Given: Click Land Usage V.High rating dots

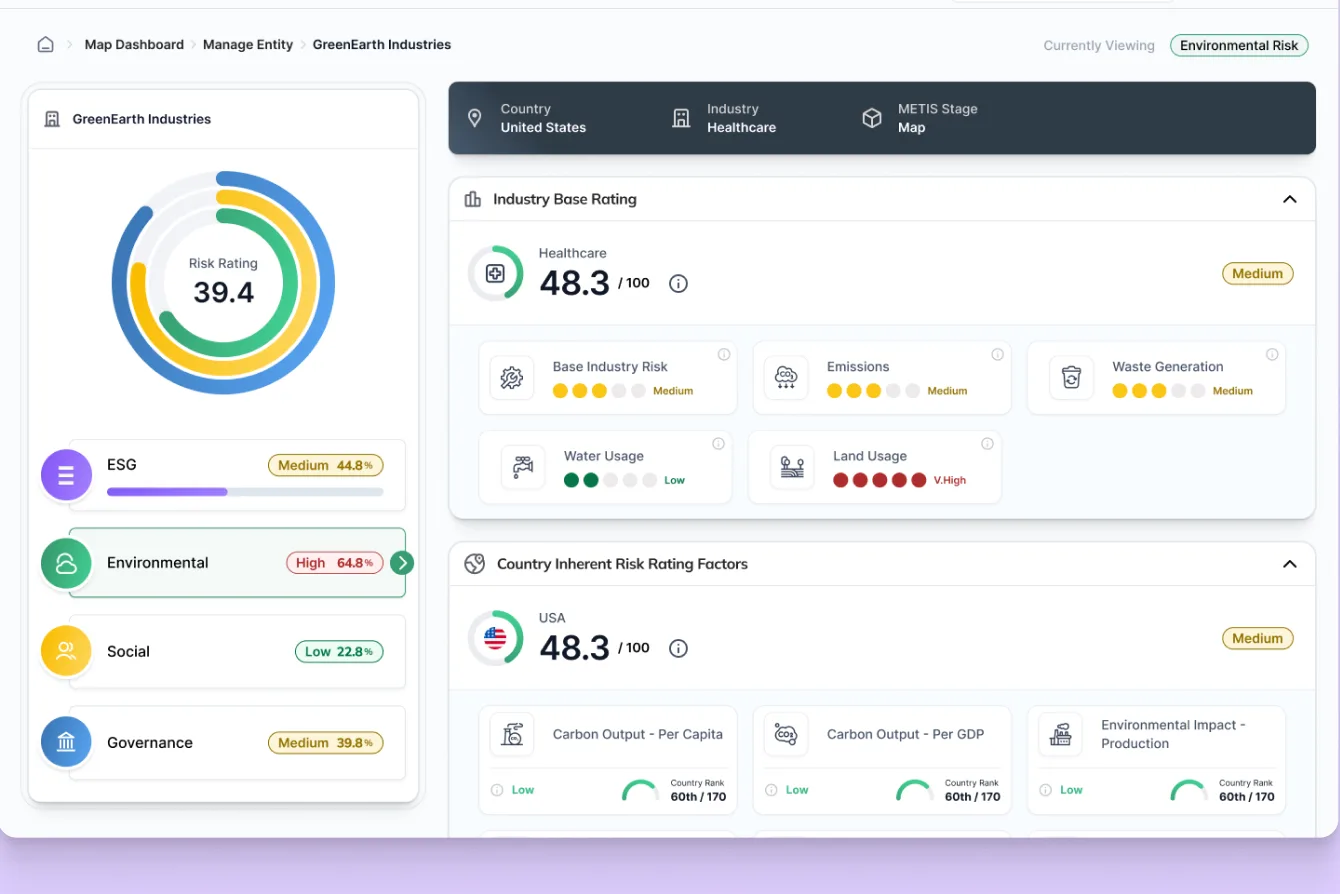Looking at the screenshot, I should pyautogui.click(x=880, y=480).
